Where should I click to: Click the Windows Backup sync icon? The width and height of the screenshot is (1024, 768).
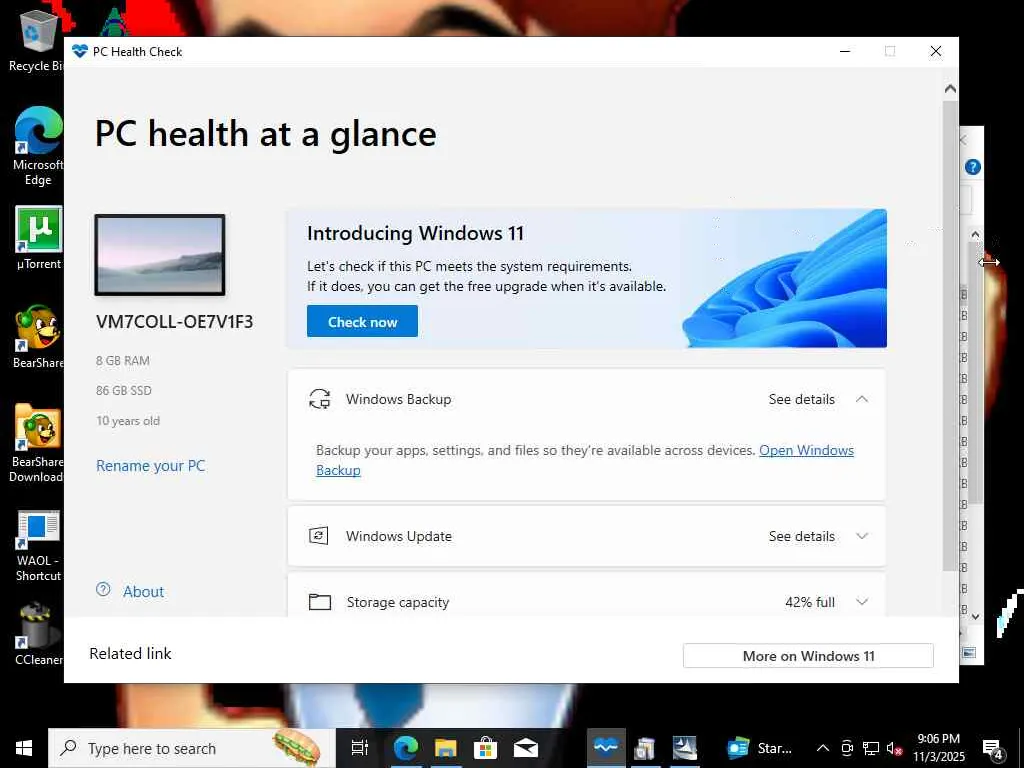coord(319,399)
